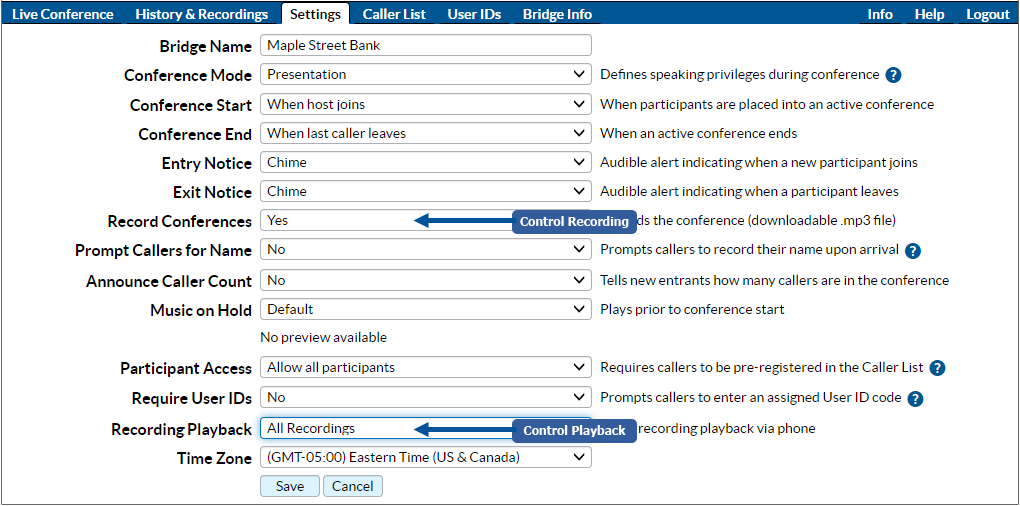Expand the Conference Start dropdown
Viewport: 1020px width, 506px height.
425,104
